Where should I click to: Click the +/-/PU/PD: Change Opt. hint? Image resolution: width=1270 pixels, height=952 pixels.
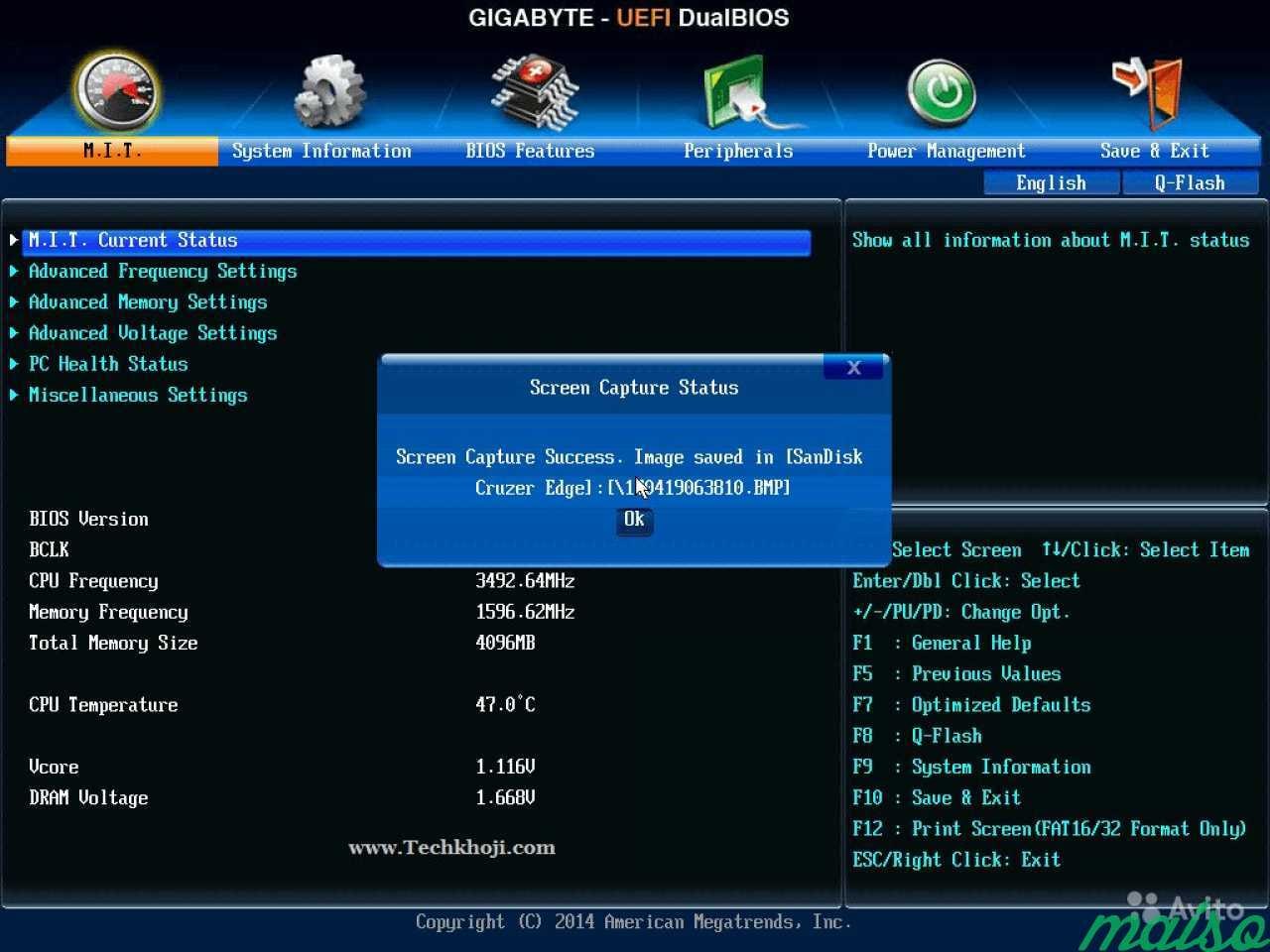tap(961, 612)
